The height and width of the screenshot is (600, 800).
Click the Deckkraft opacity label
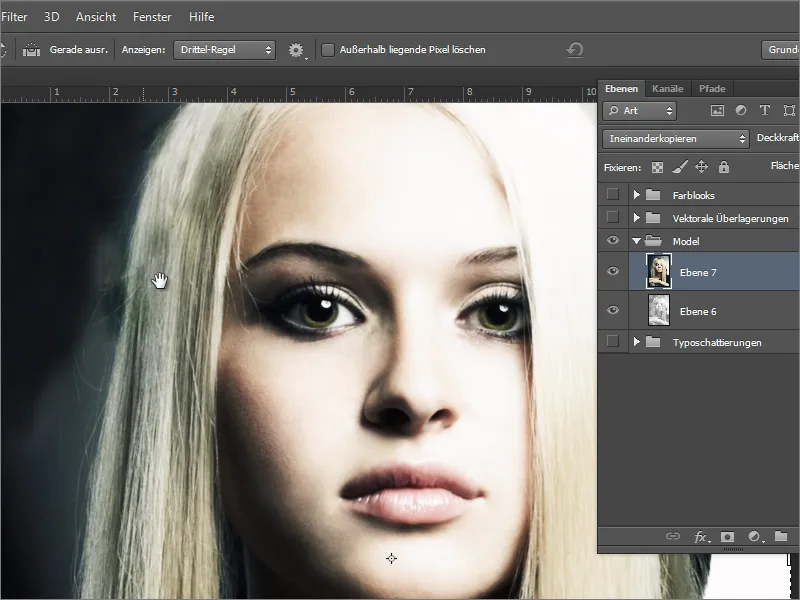778,138
